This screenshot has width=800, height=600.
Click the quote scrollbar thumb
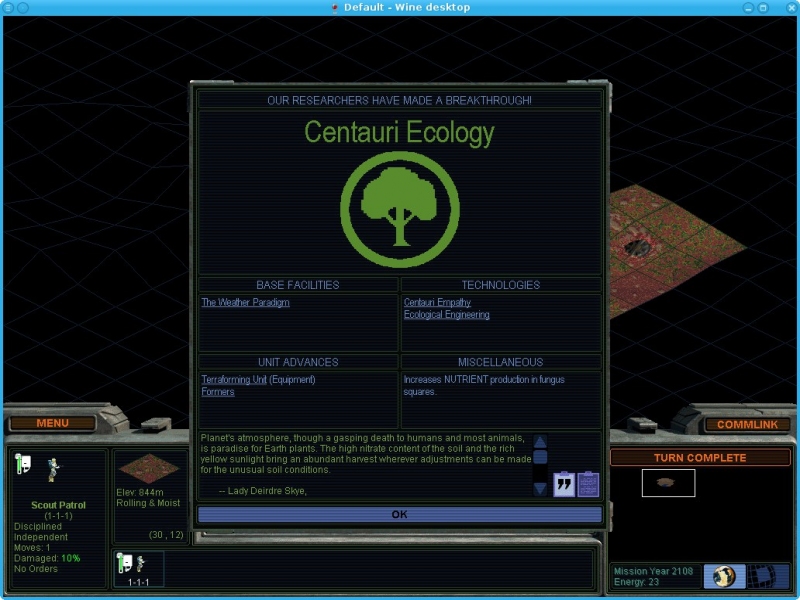tap(540, 457)
